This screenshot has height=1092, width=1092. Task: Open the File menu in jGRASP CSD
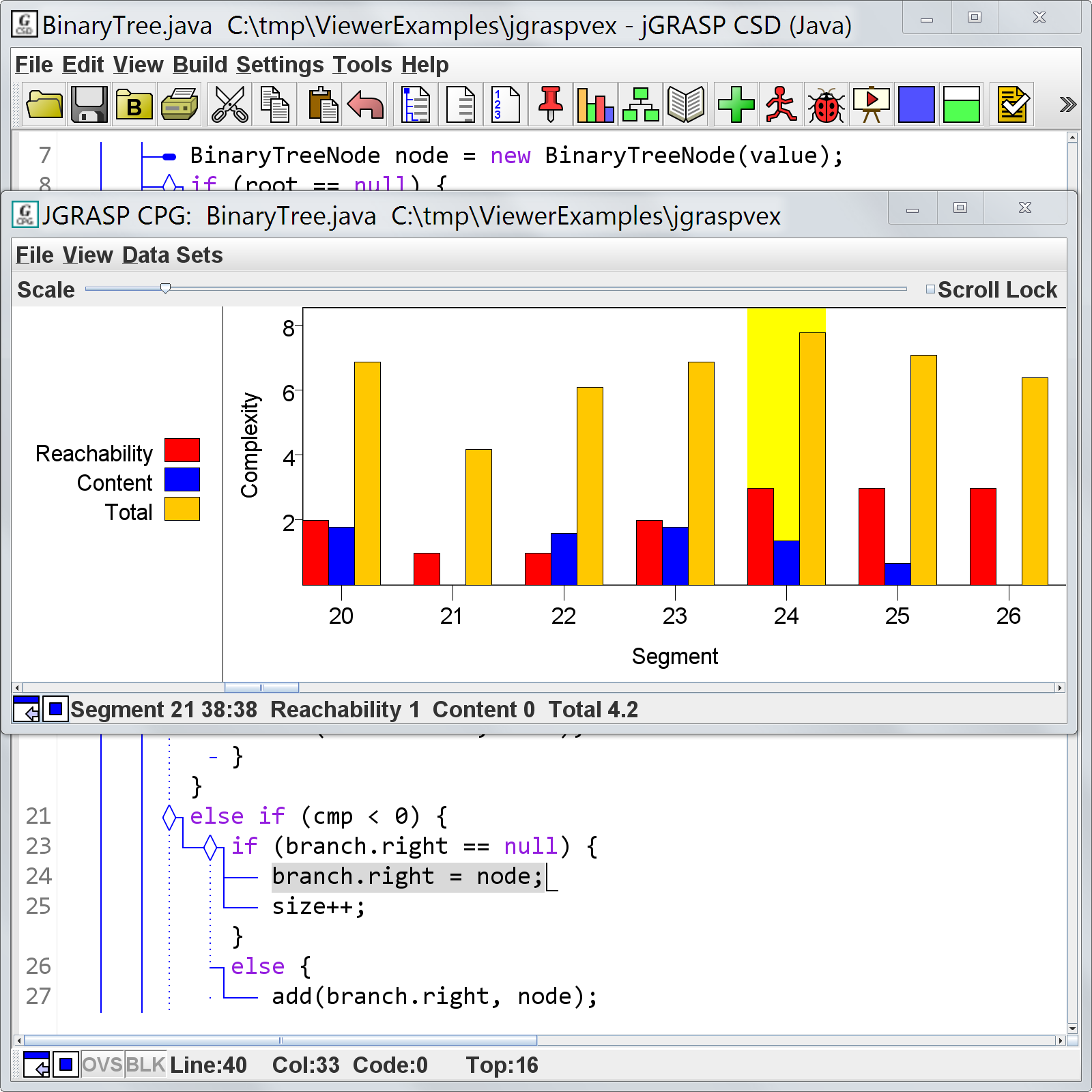[x=34, y=65]
